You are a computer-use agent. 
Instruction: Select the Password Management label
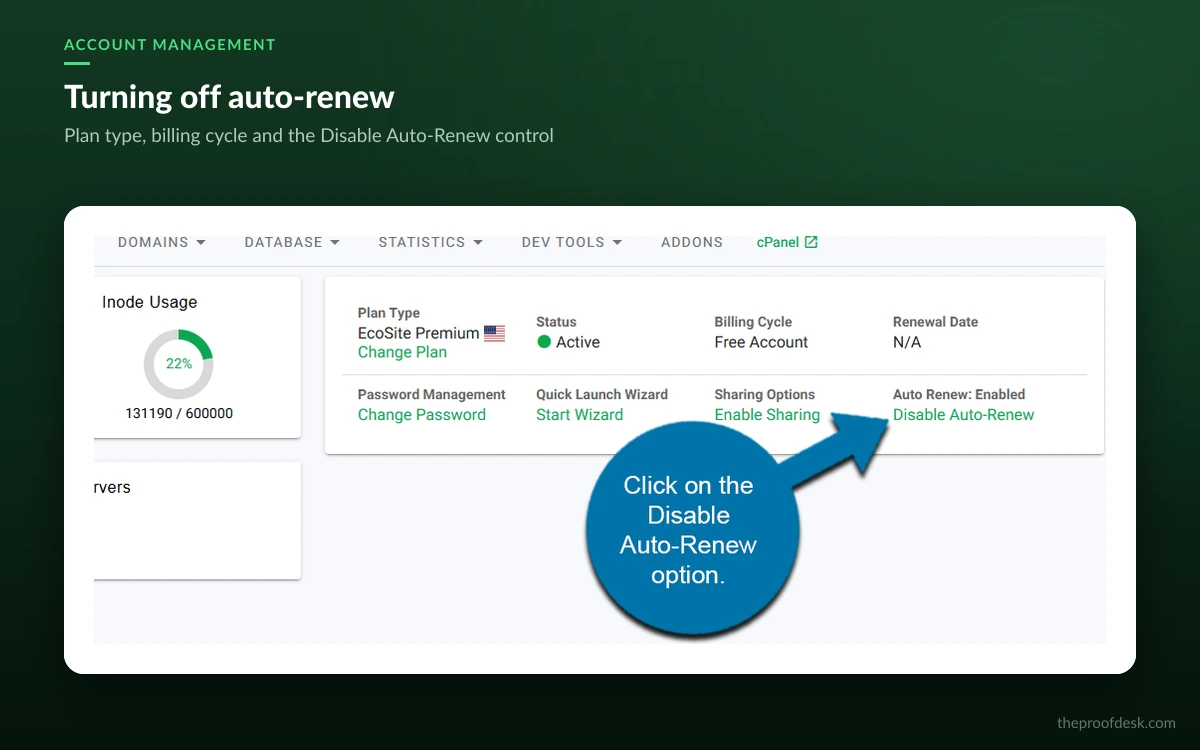point(432,394)
